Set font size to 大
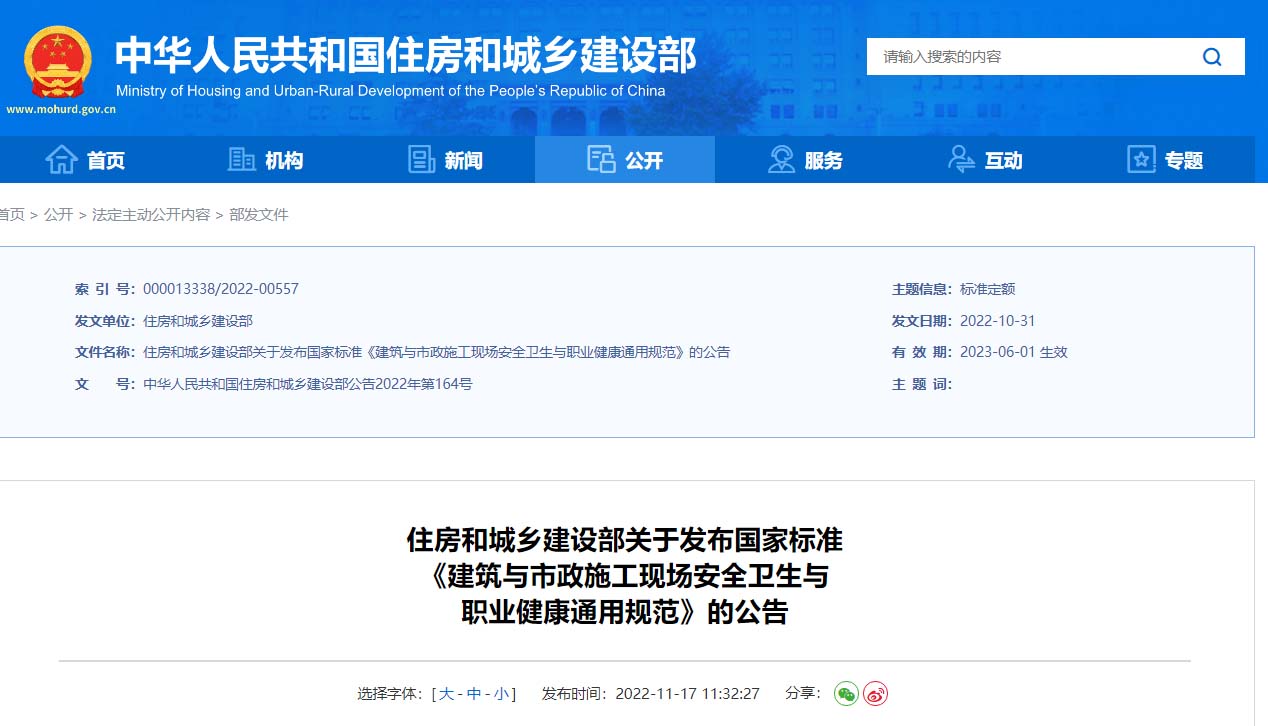Screen dimensions: 1268x726 pyautogui.click(x=446, y=694)
